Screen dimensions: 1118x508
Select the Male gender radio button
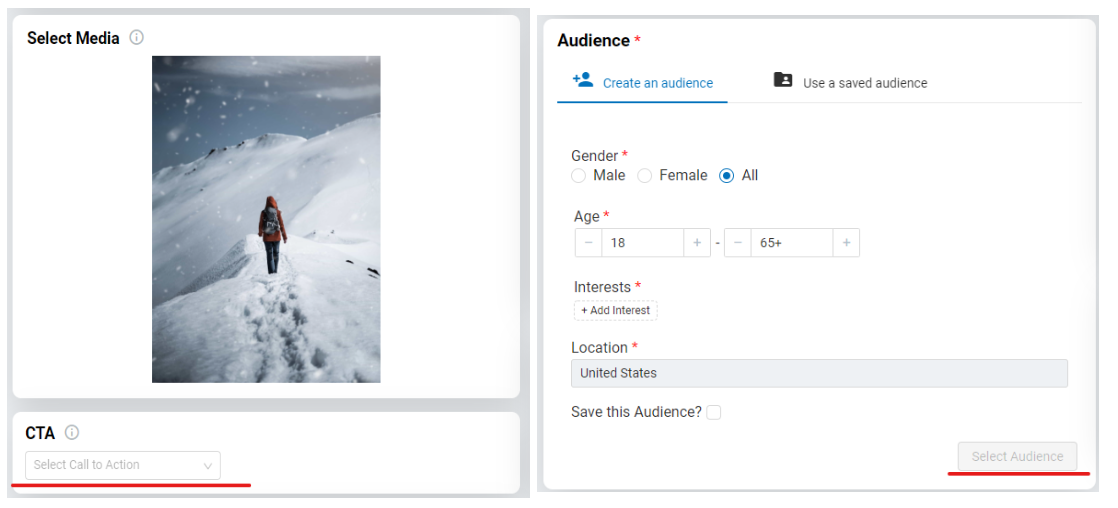[578, 176]
